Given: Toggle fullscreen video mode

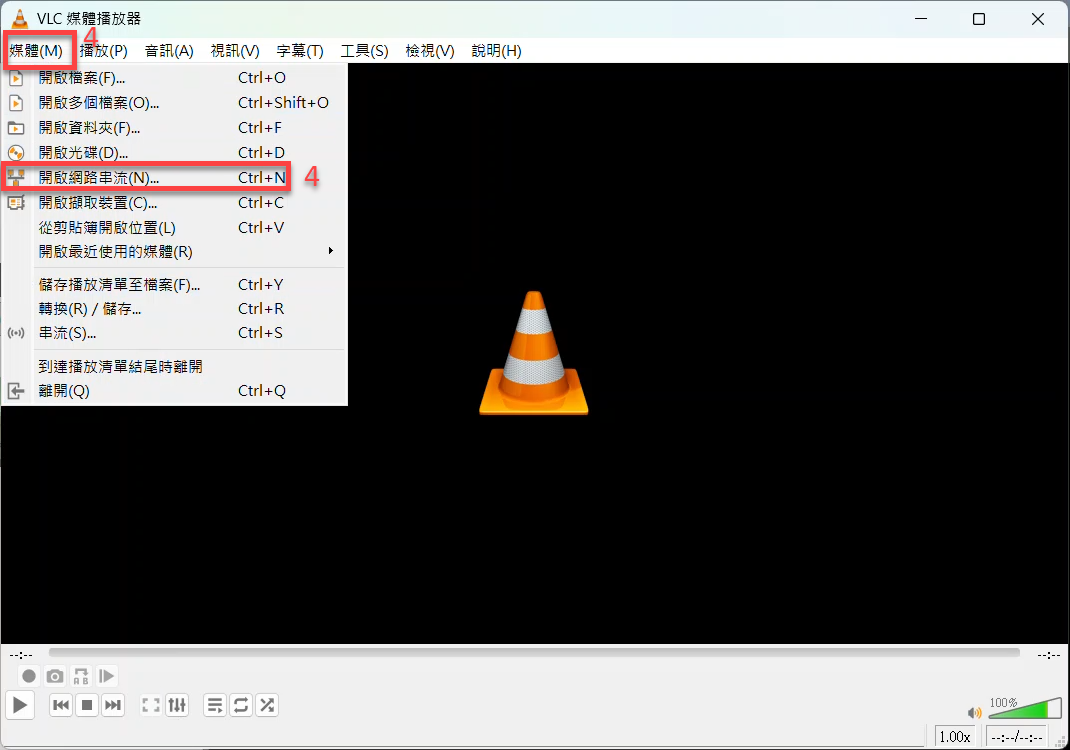Looking at the screenshot, I should pos(150,705).
